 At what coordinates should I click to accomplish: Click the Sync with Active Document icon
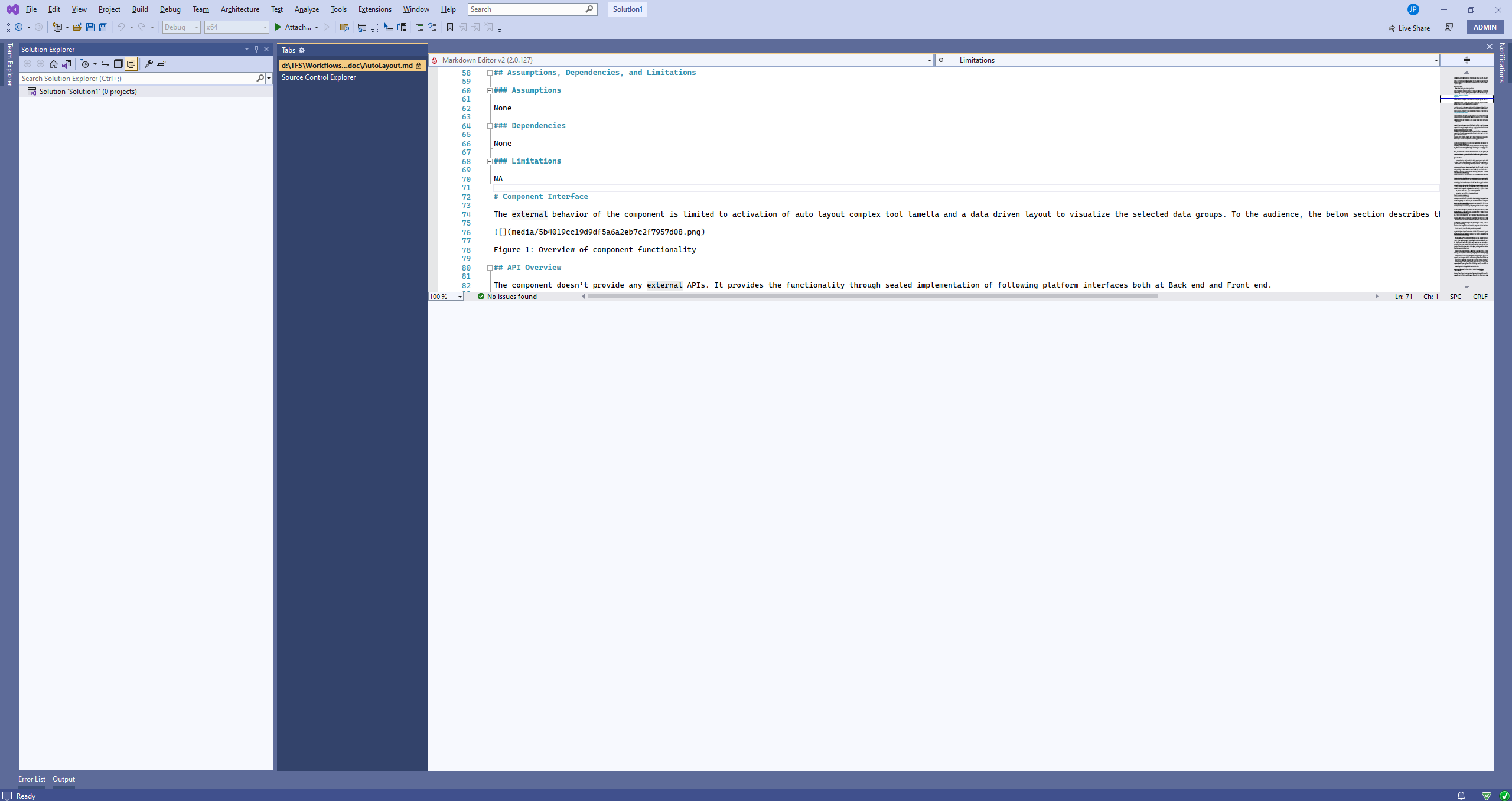coord(105,64)
